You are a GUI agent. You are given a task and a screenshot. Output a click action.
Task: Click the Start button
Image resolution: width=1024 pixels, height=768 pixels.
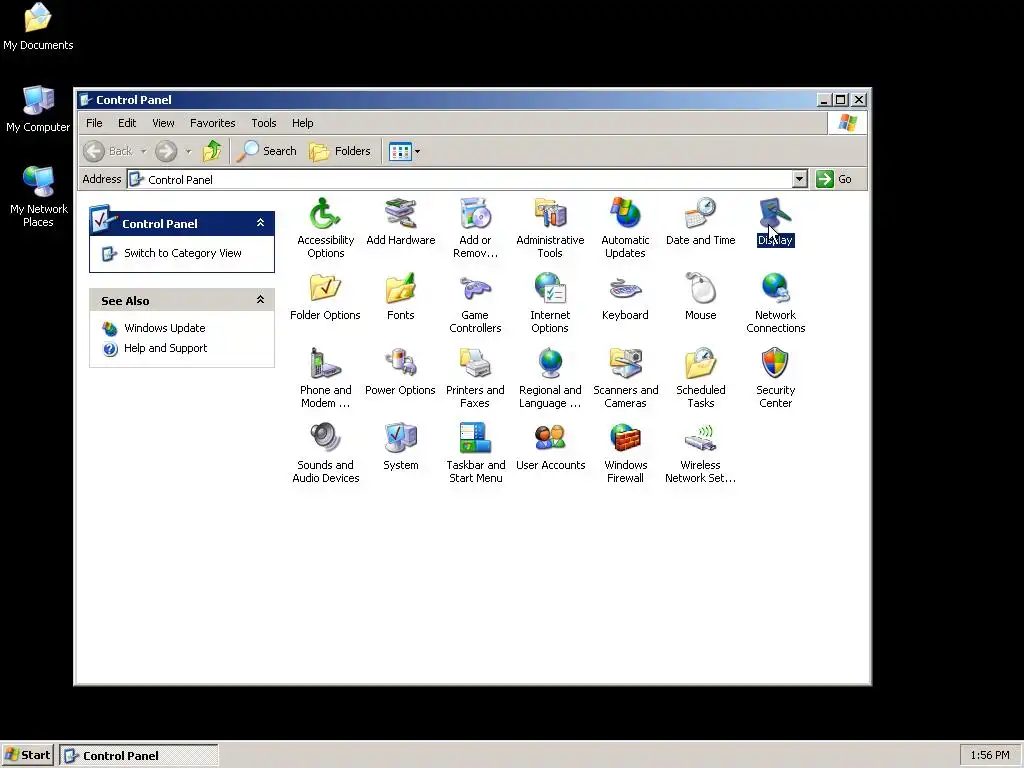(x=27, y=755)
